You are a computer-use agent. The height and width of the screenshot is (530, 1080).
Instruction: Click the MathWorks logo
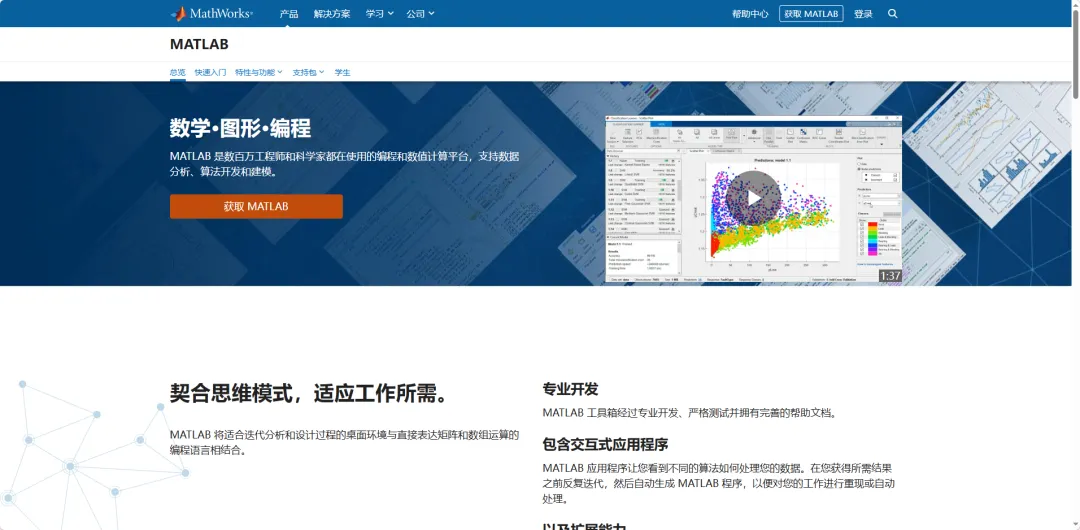click(211, 13)
